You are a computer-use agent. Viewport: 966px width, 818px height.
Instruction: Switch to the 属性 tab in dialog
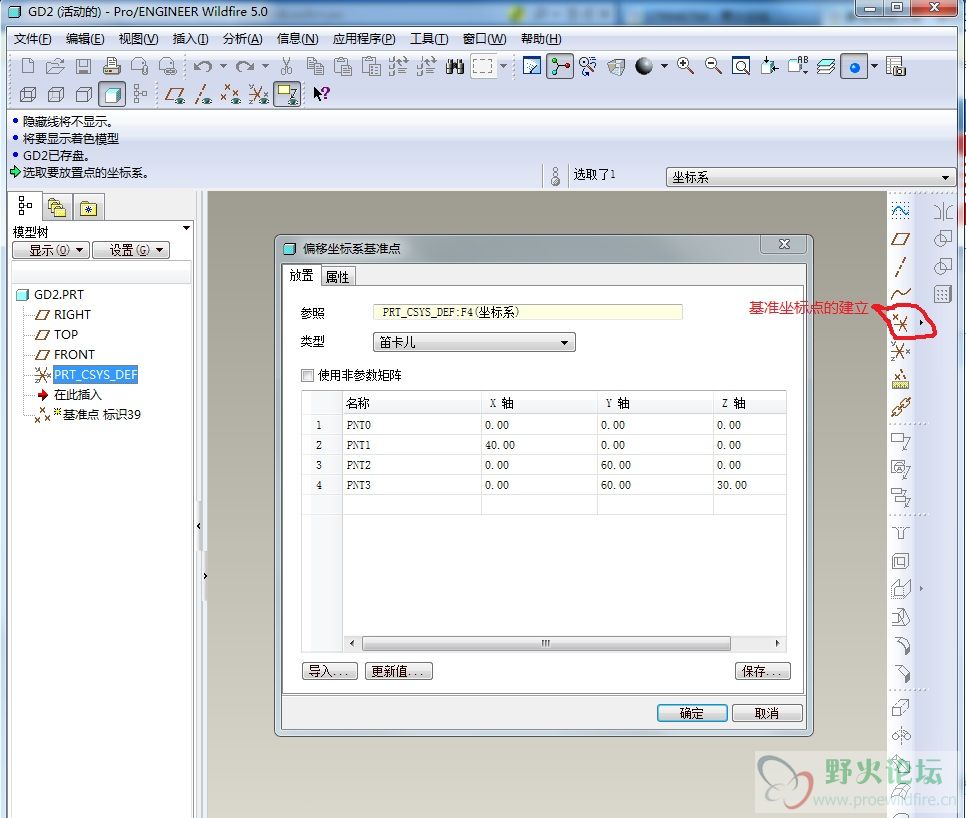click(338, 277)
